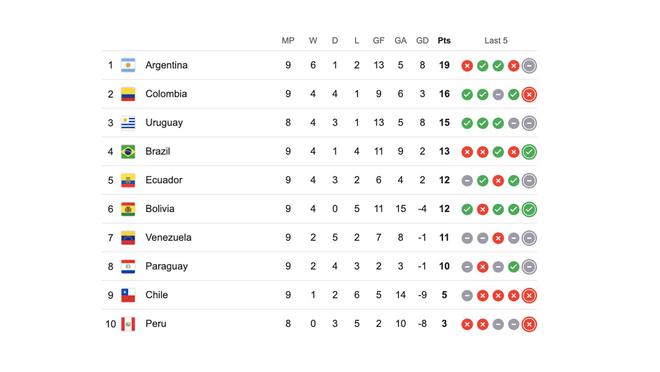Click the MP column header
The height and width of the screenshot is (372, 660).
288,40
